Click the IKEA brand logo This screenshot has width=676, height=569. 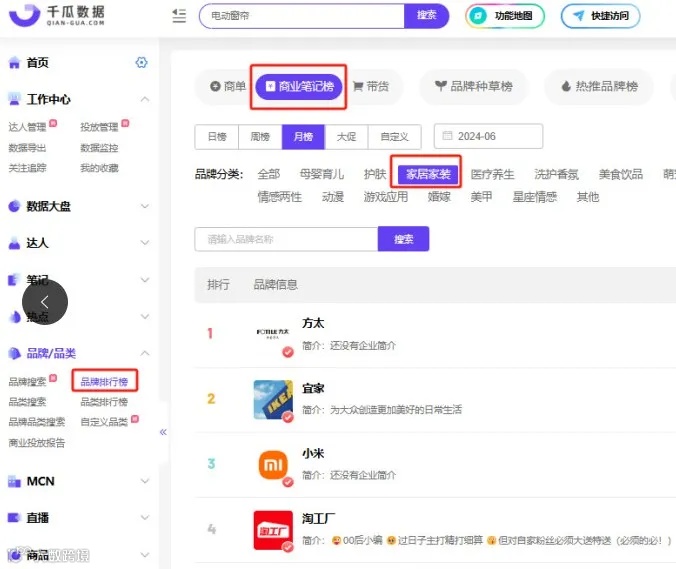pos(273,400)
